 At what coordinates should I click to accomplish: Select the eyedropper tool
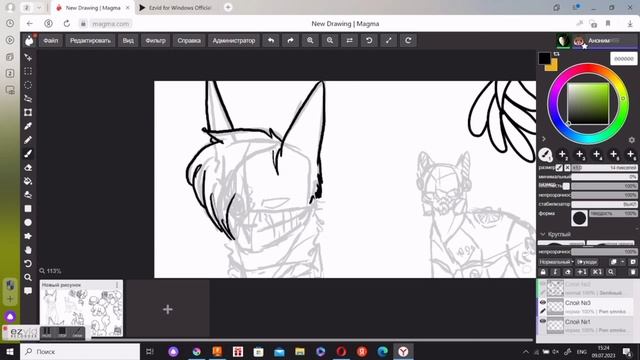[x=28, y=126]
